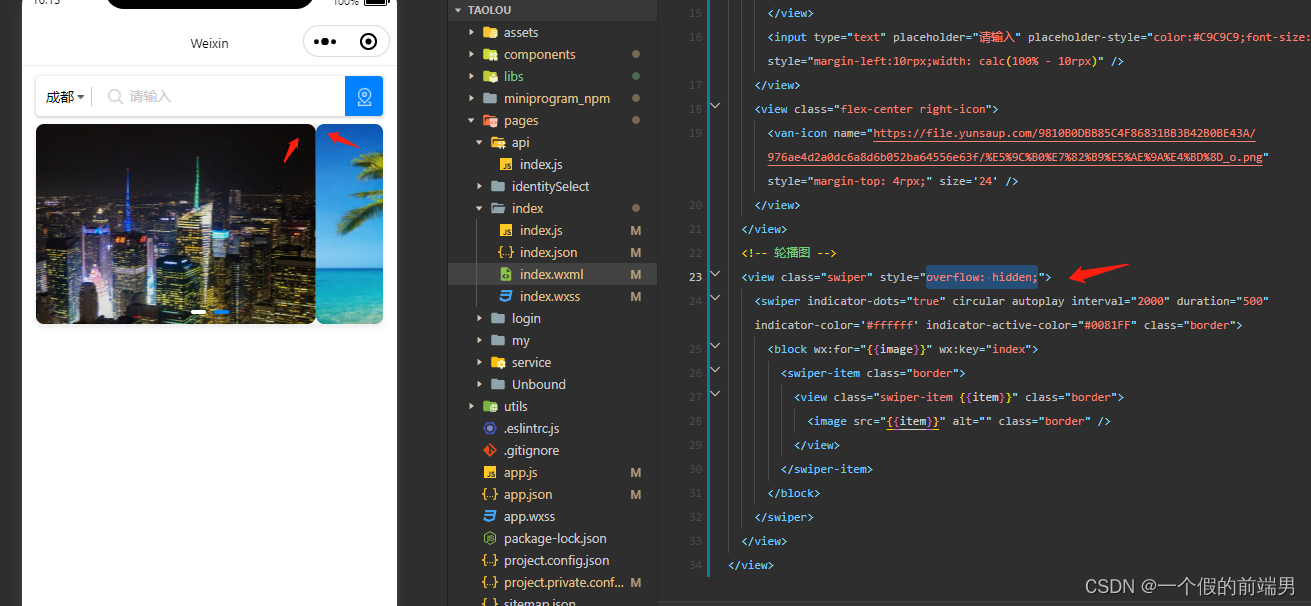Open the .gitignore file

531,450
